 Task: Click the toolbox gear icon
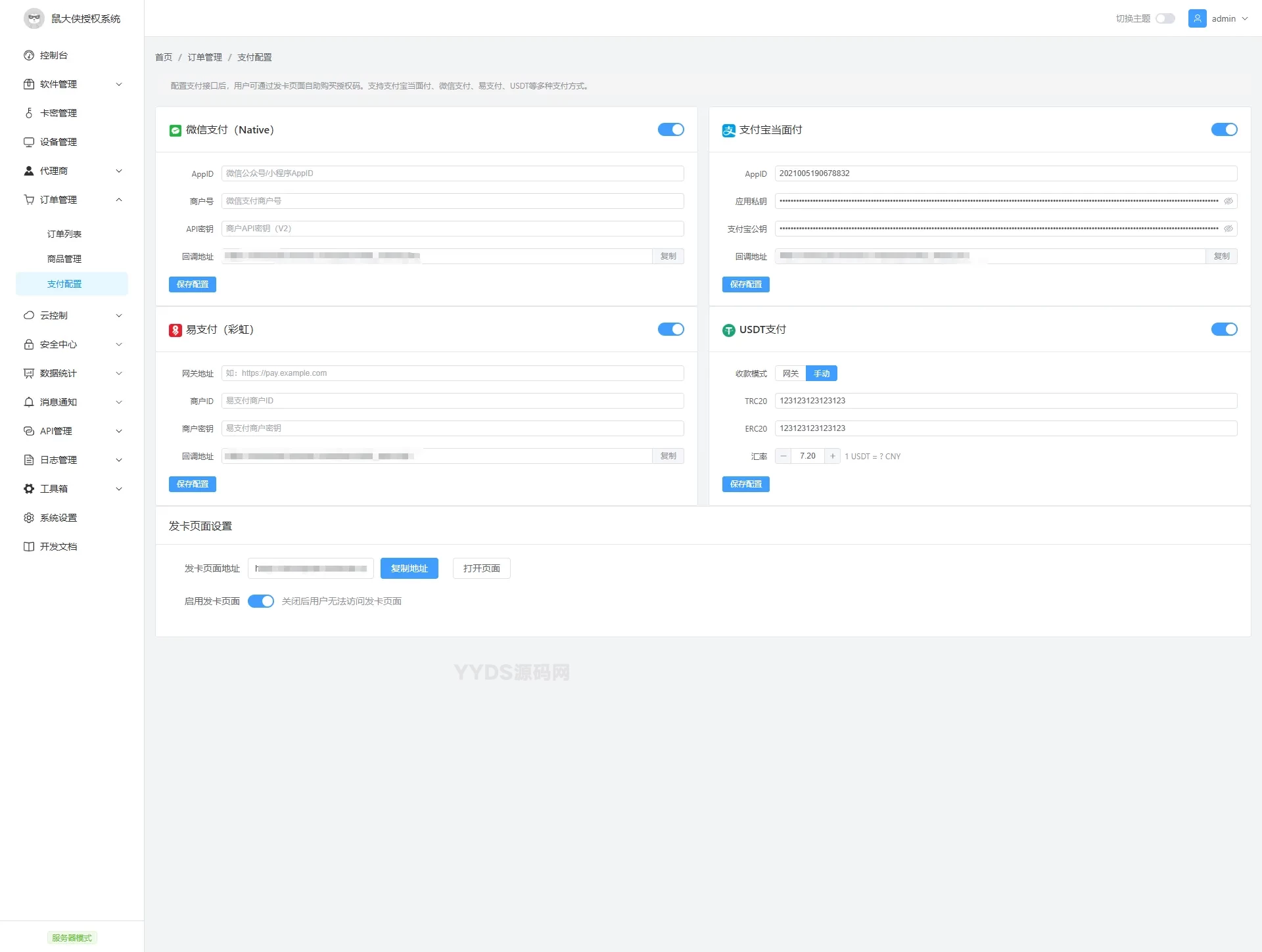click(29, 489)
